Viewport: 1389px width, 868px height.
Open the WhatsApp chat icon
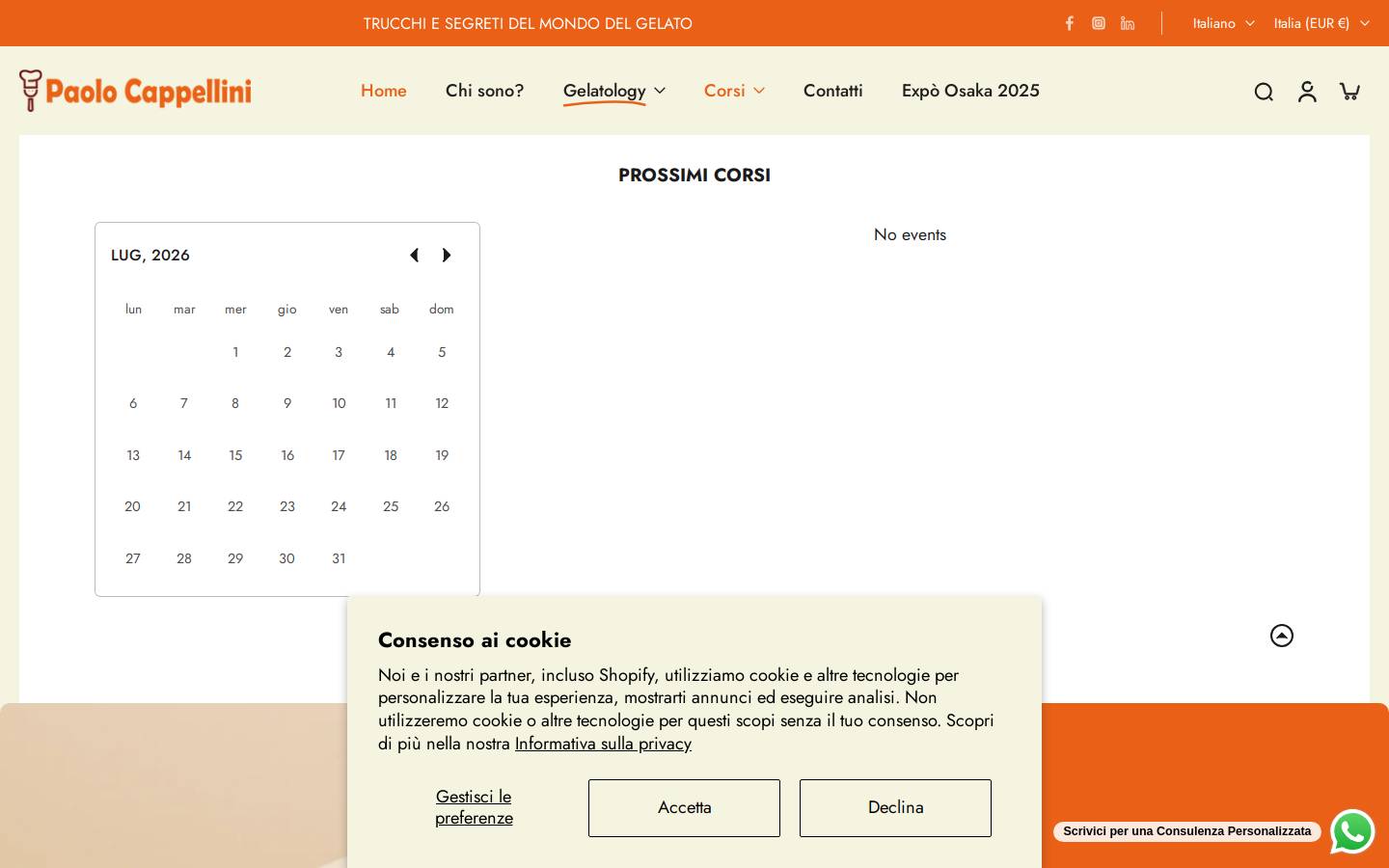coord(1352,831)
